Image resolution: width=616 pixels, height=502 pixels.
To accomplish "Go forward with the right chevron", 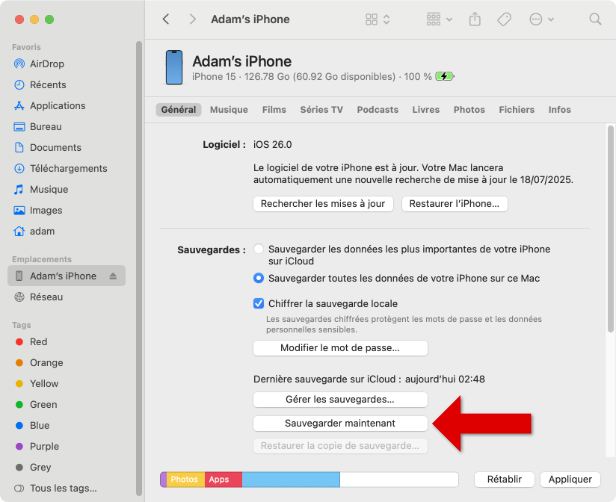I will point(192,19).
